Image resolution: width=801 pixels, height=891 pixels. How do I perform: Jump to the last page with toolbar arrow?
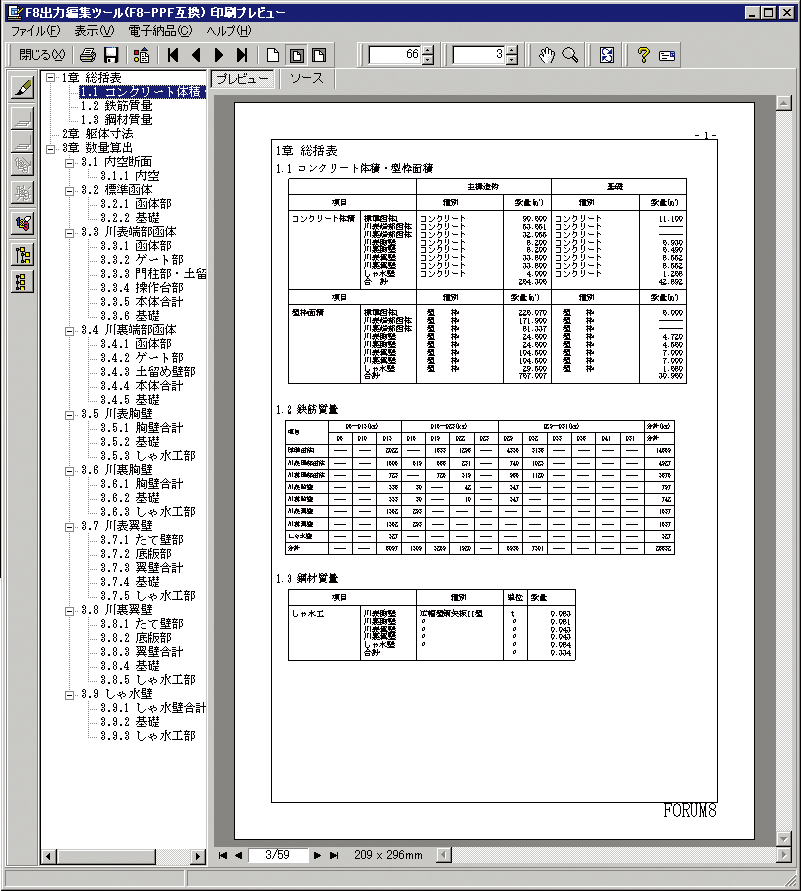point(242,55)
